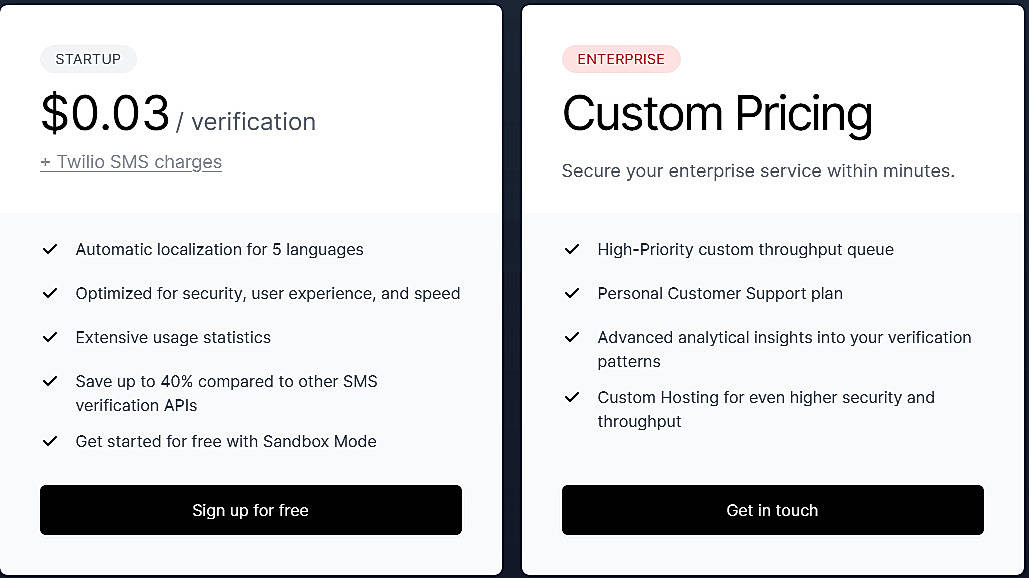The width and height of the screenshot is (1029, 578).
Task: Click the checkmark next to Extensive usage statistics
Action: pyautogui.click(x=50, y=337)
